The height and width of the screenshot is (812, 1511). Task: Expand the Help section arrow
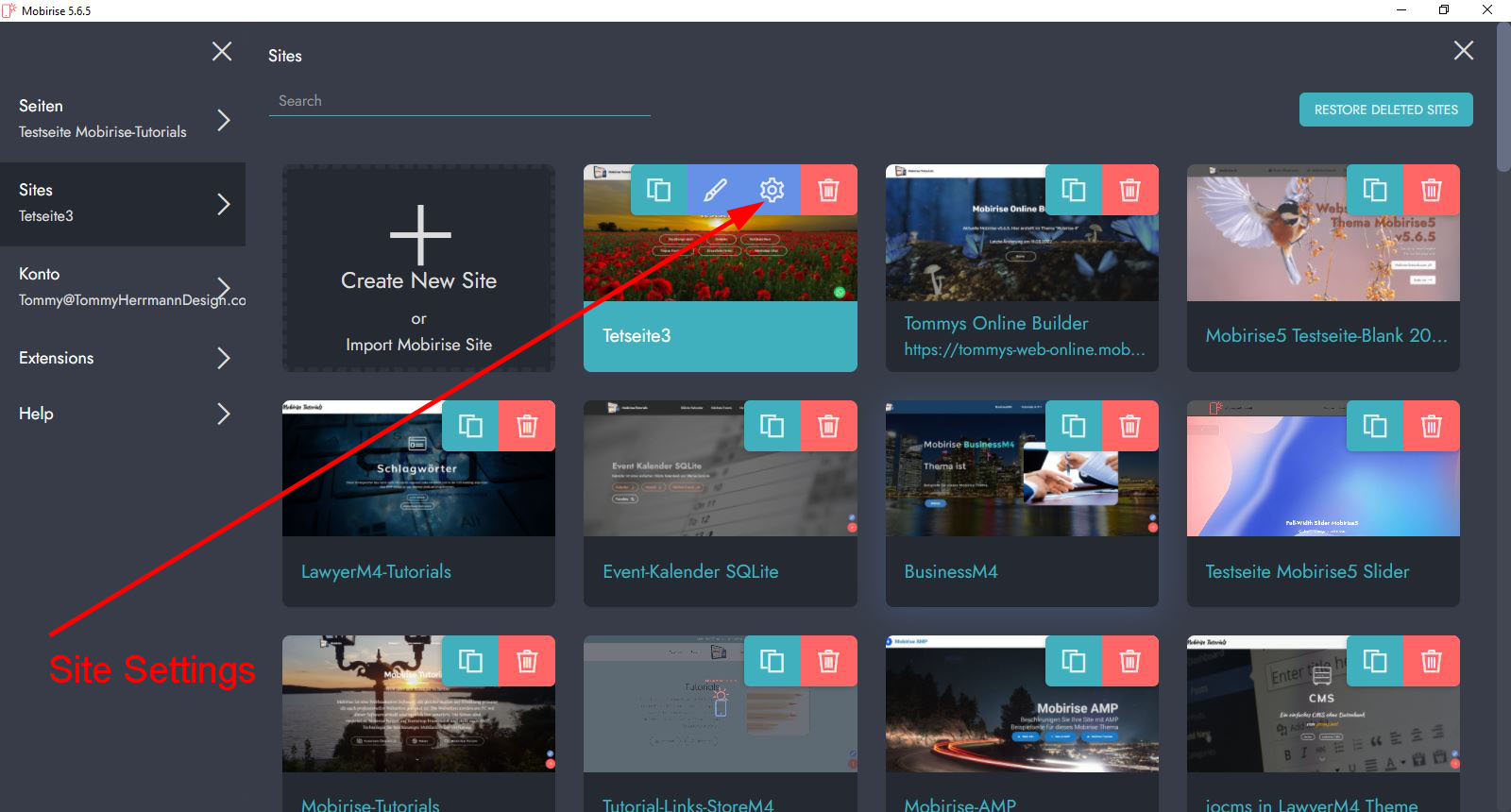coord(224,414)
